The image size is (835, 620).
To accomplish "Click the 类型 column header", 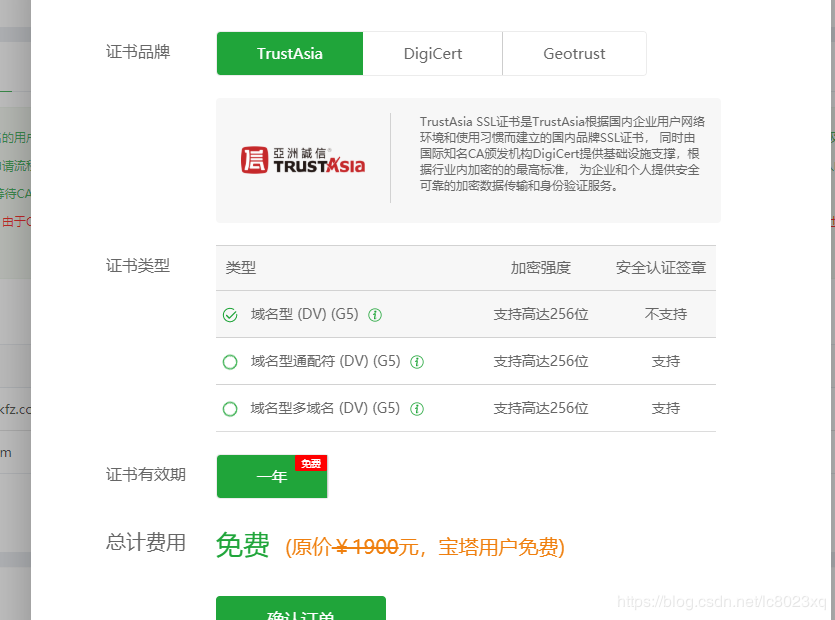I will click(236, 268).
